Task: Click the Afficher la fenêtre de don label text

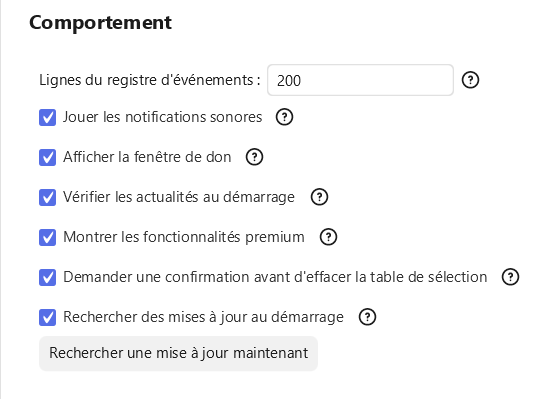Action: 147,157
